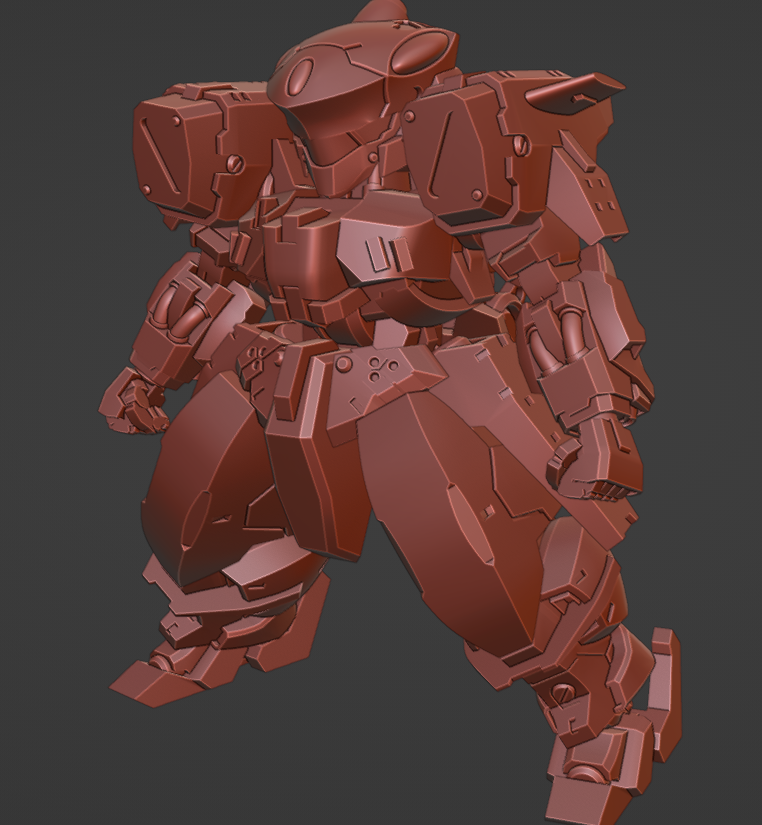Click the foot with the upright heel plate
Viewport: 762px width, 825px height.
pyautogui.click(x=613, y=750)
